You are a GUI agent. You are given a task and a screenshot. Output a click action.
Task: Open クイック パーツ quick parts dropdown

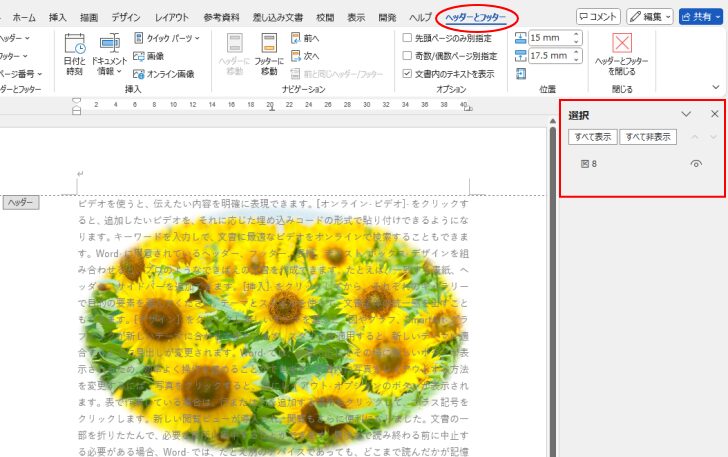point(167,38)
